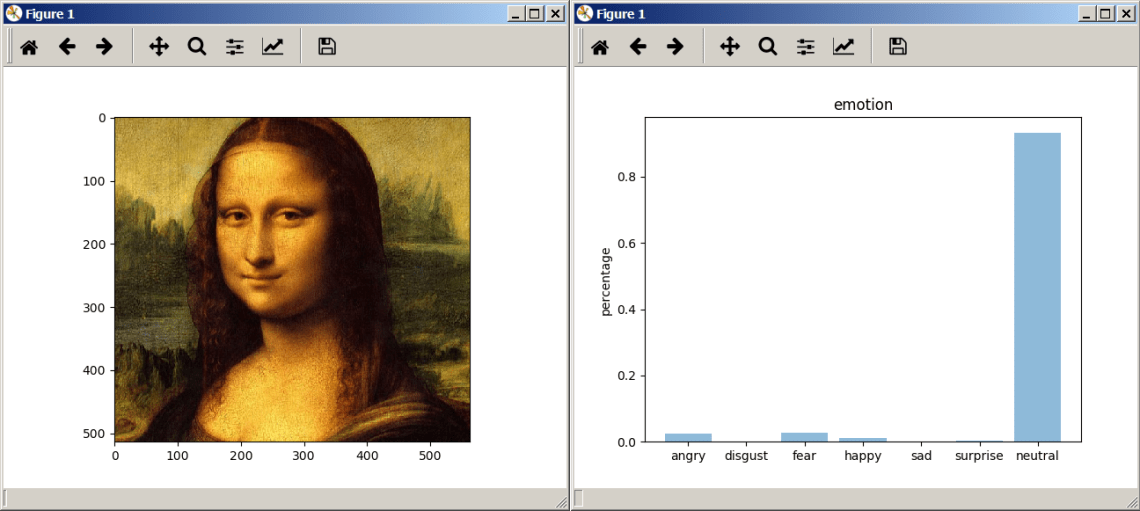Select Zoom magnifier tool in emotion figure
The image size is (1140, 511).
pos(767,47)
